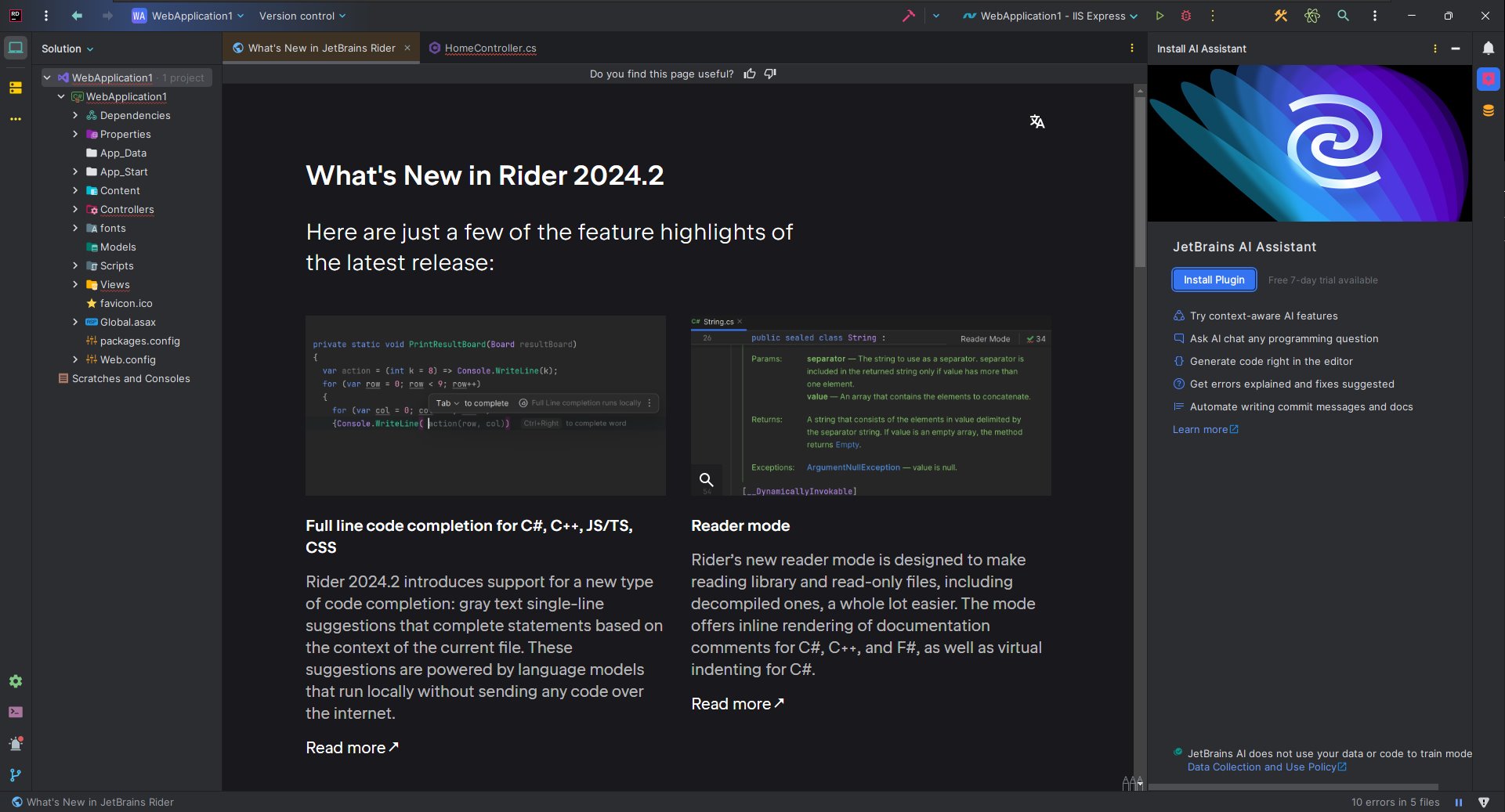
Task: Open Search Everywhere magnifier icon
Action: (1343, 16)
